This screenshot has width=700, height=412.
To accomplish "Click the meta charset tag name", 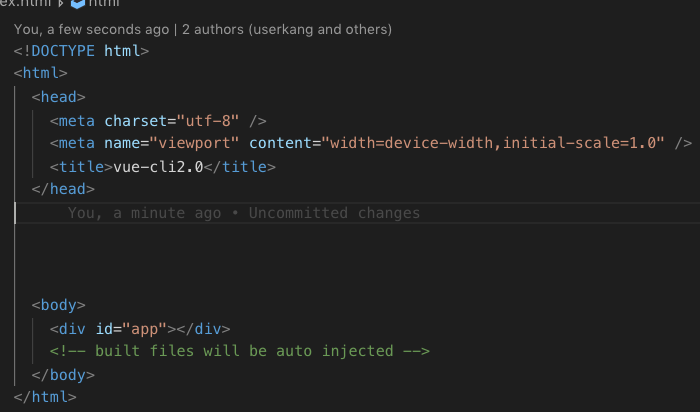I will (x=76, y=121).
